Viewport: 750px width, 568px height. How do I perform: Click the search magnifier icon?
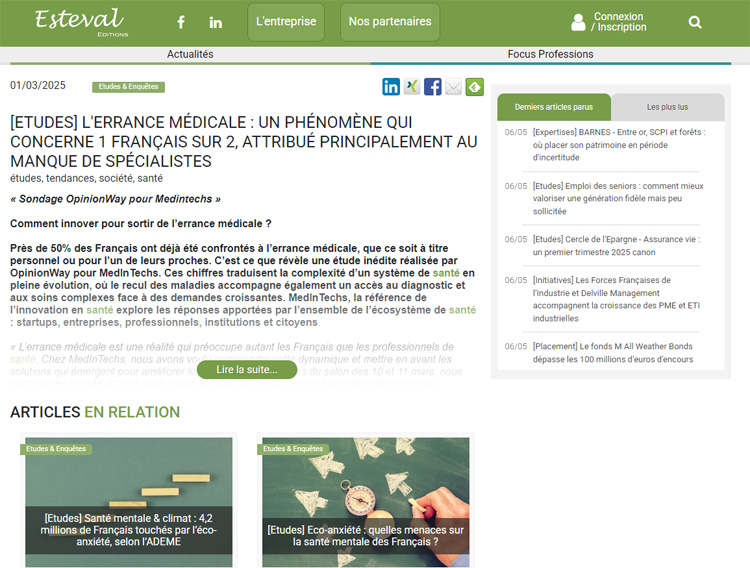coord(695,22)
